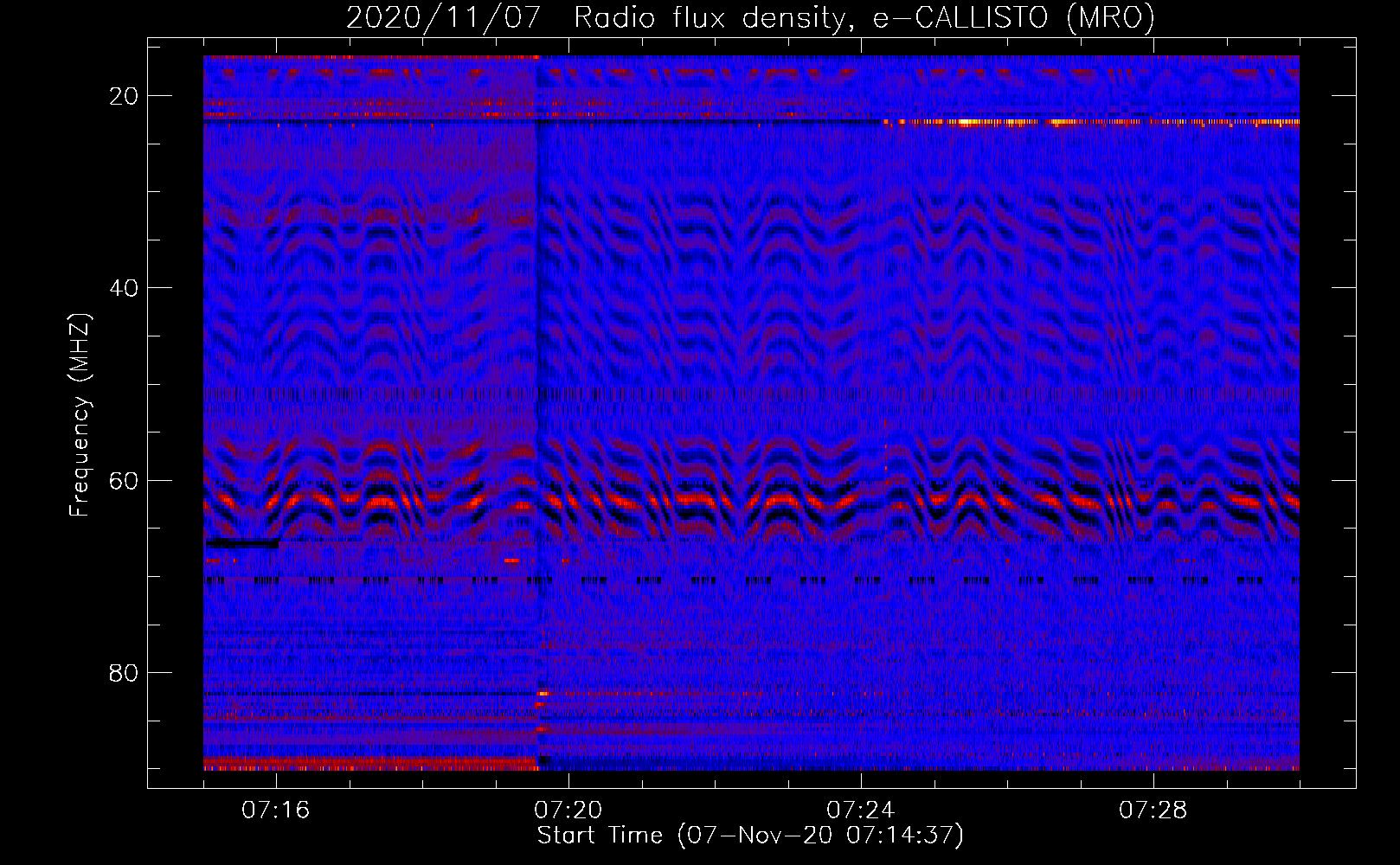Click the 'Start Time (07-Nov-20 07:14:37)' axis label
This screenshot has height=865, width=1400.
750,836
